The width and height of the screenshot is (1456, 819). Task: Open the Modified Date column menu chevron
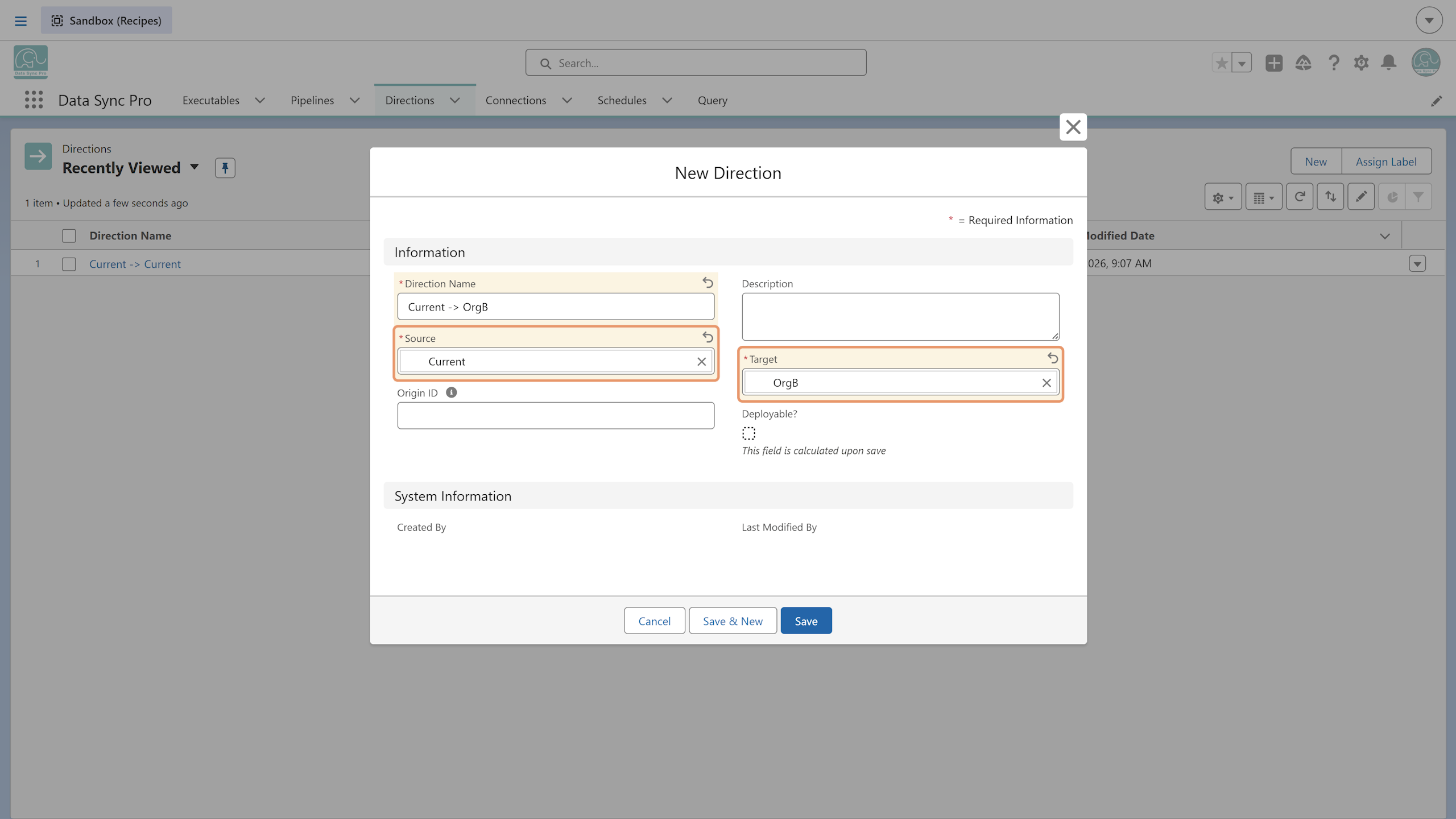[1385, 236]
